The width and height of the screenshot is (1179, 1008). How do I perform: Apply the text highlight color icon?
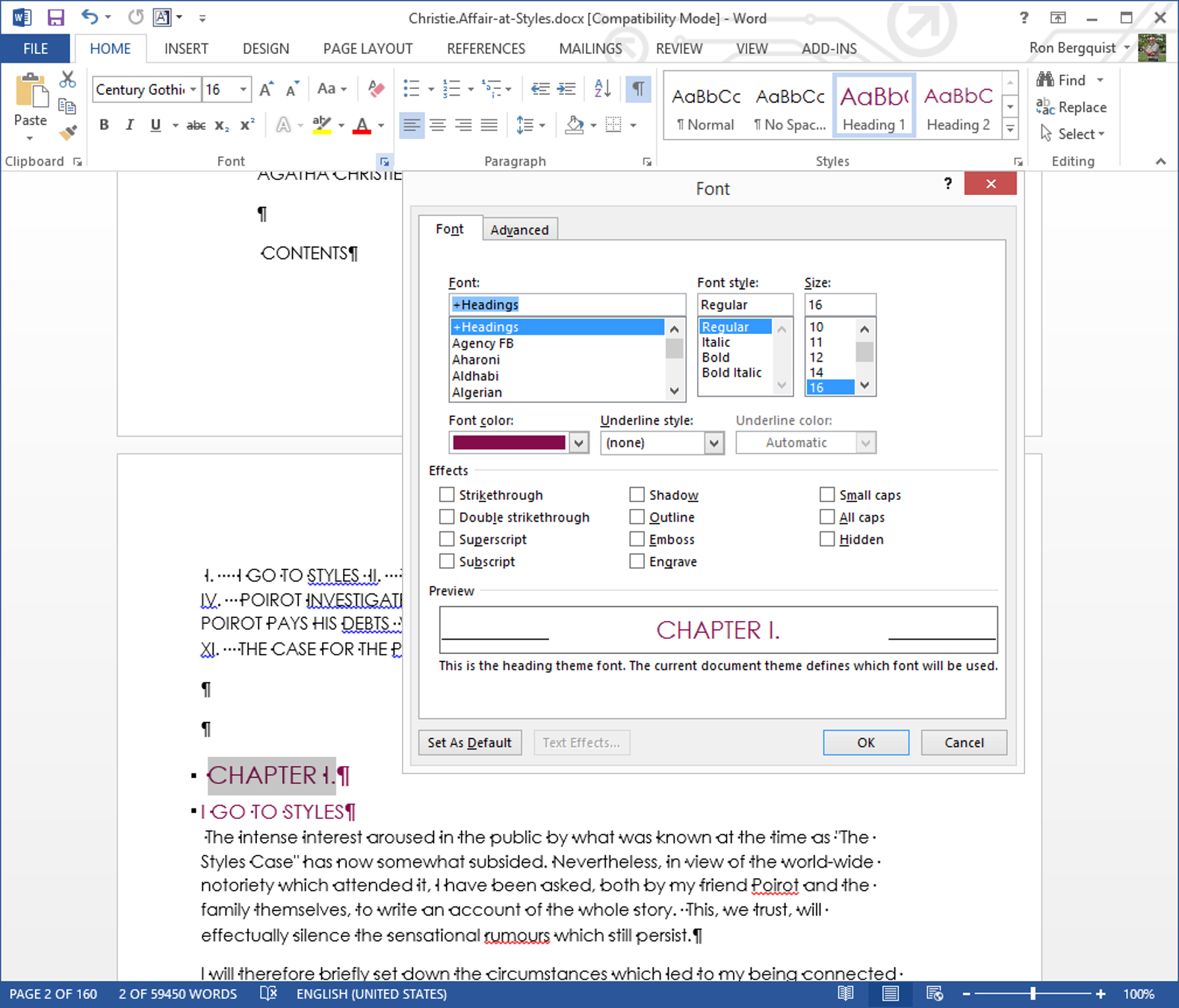tap(322, 126)
